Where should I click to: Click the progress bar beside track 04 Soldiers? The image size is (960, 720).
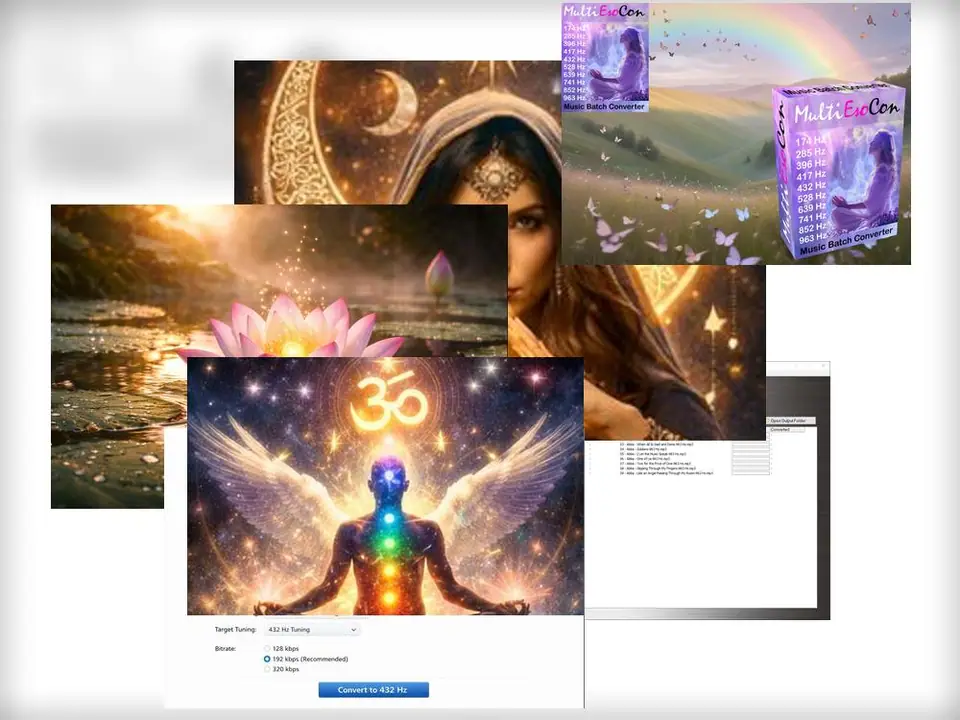point(750,449)
